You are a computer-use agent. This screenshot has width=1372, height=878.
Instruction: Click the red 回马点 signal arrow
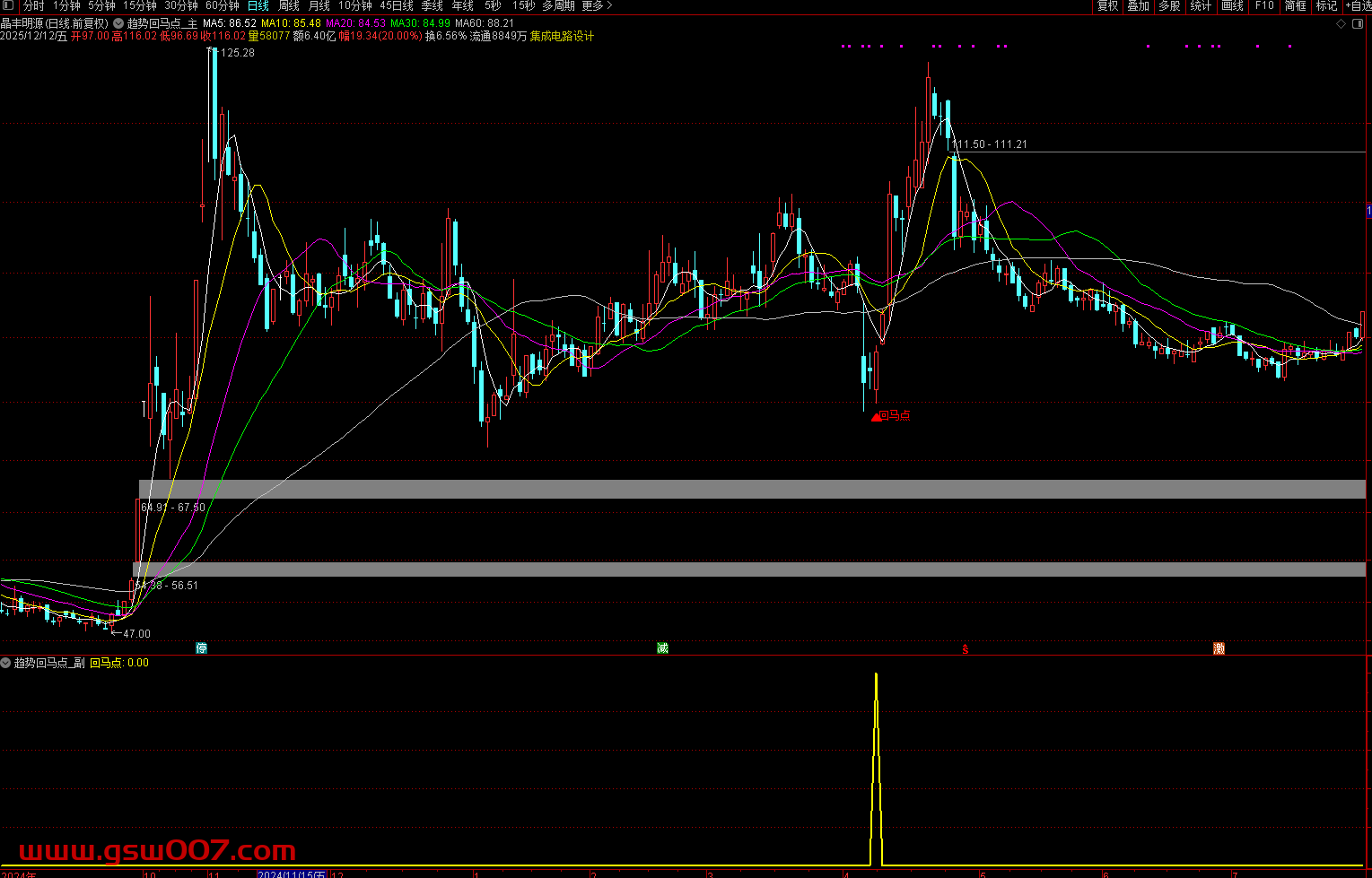[x=877, y=416]
